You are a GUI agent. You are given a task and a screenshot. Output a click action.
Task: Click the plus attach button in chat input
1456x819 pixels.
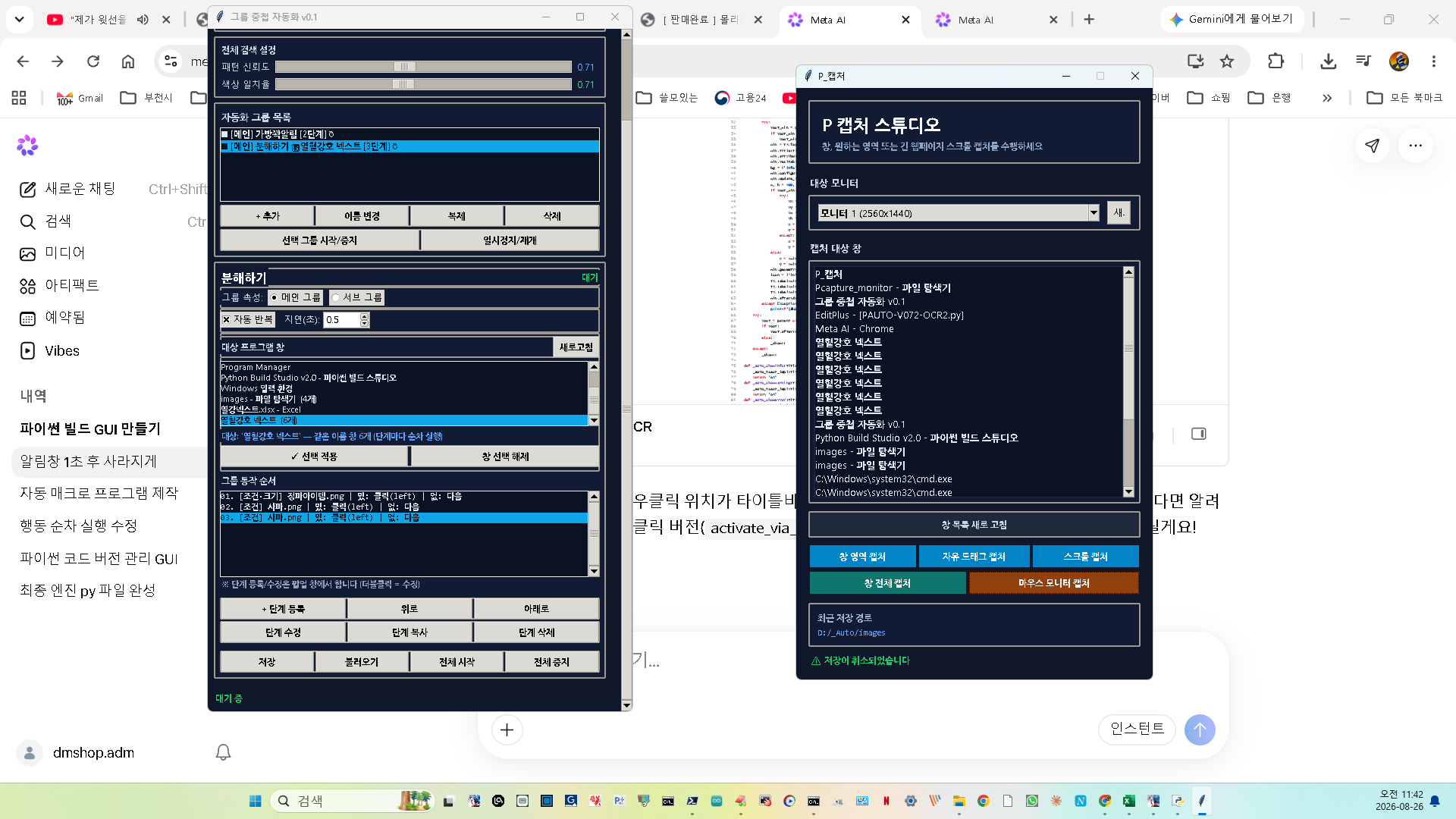tap(507, 730)
